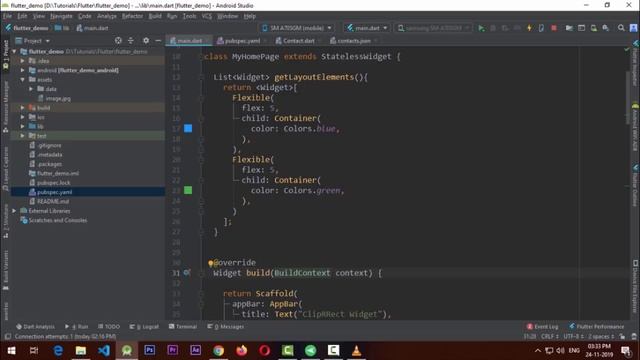Screen dimensions: 640x360
Task: Open the Project view mode dropdown
Action: tap(33, 41)
